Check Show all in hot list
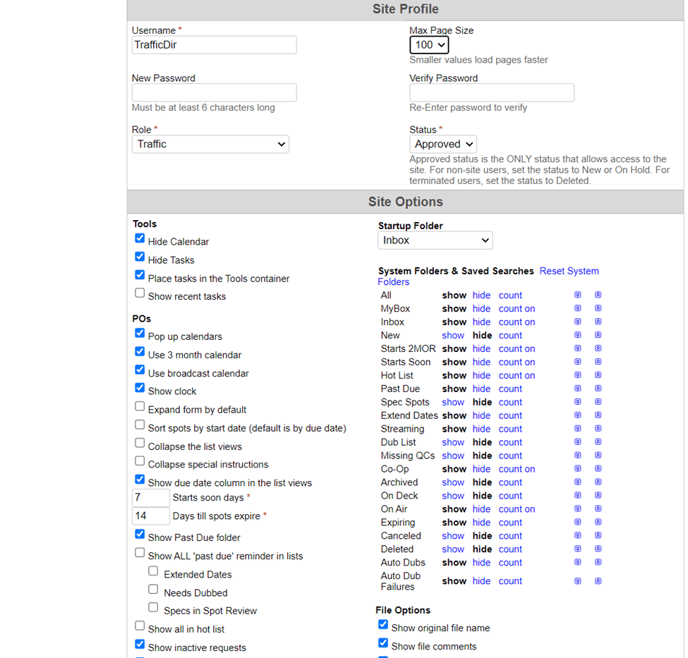Image resolution: width=688 pixels, height=658 pixels. click(x=140, y=626)
